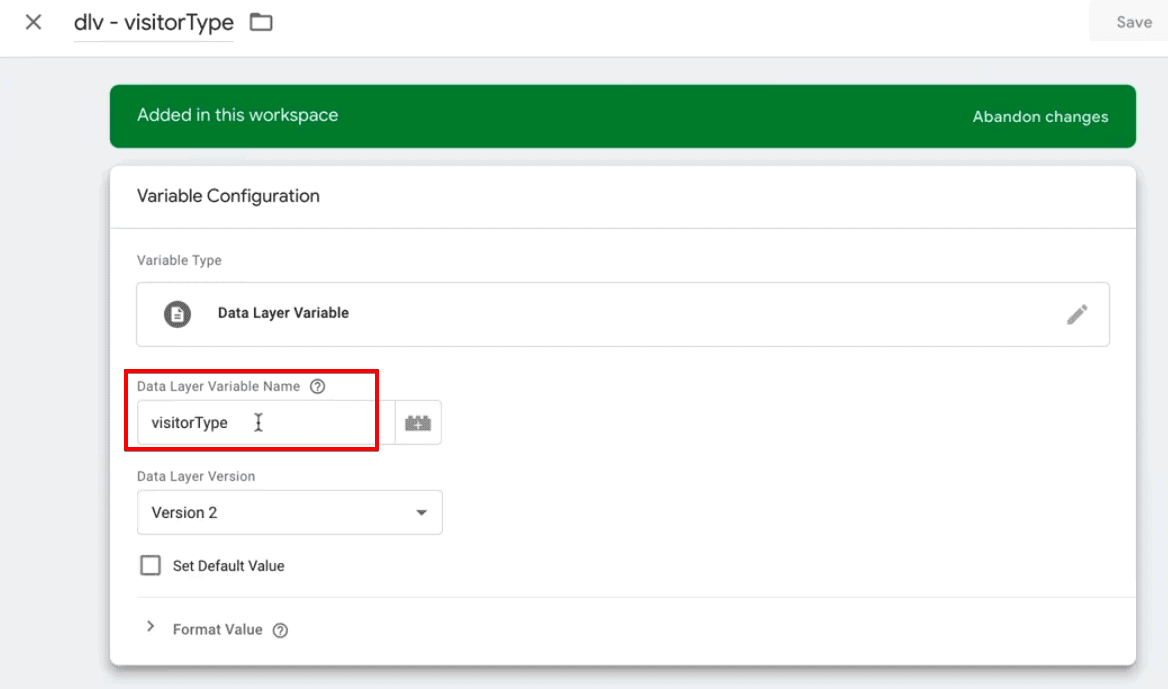Click Abandon changes in the workspace banner
This screenshot has height=689, width=1168.
click(1040, 116)
